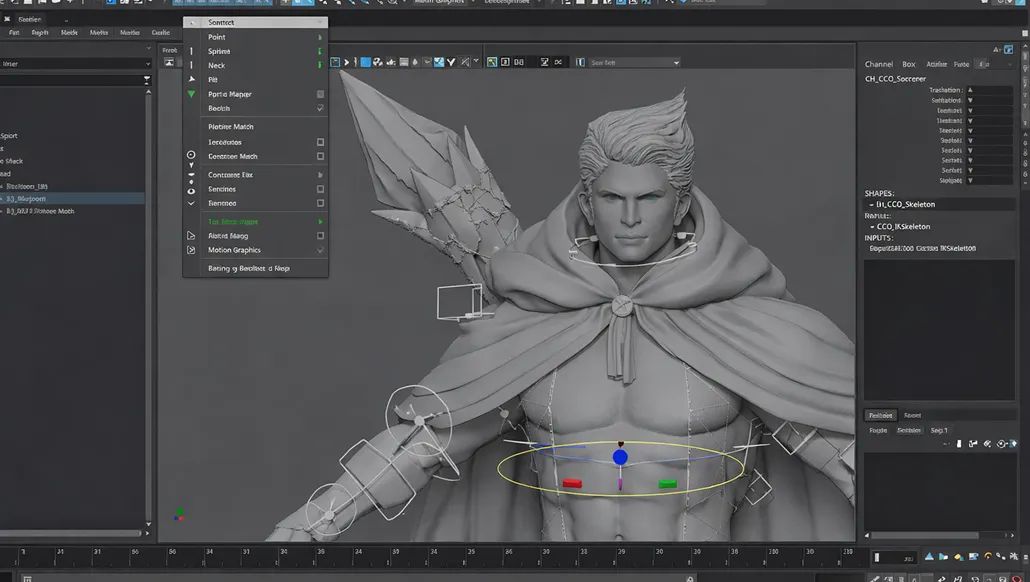Switch to the Channel tab
This screenshot has height=582, width=1030.
coord(878,64)
